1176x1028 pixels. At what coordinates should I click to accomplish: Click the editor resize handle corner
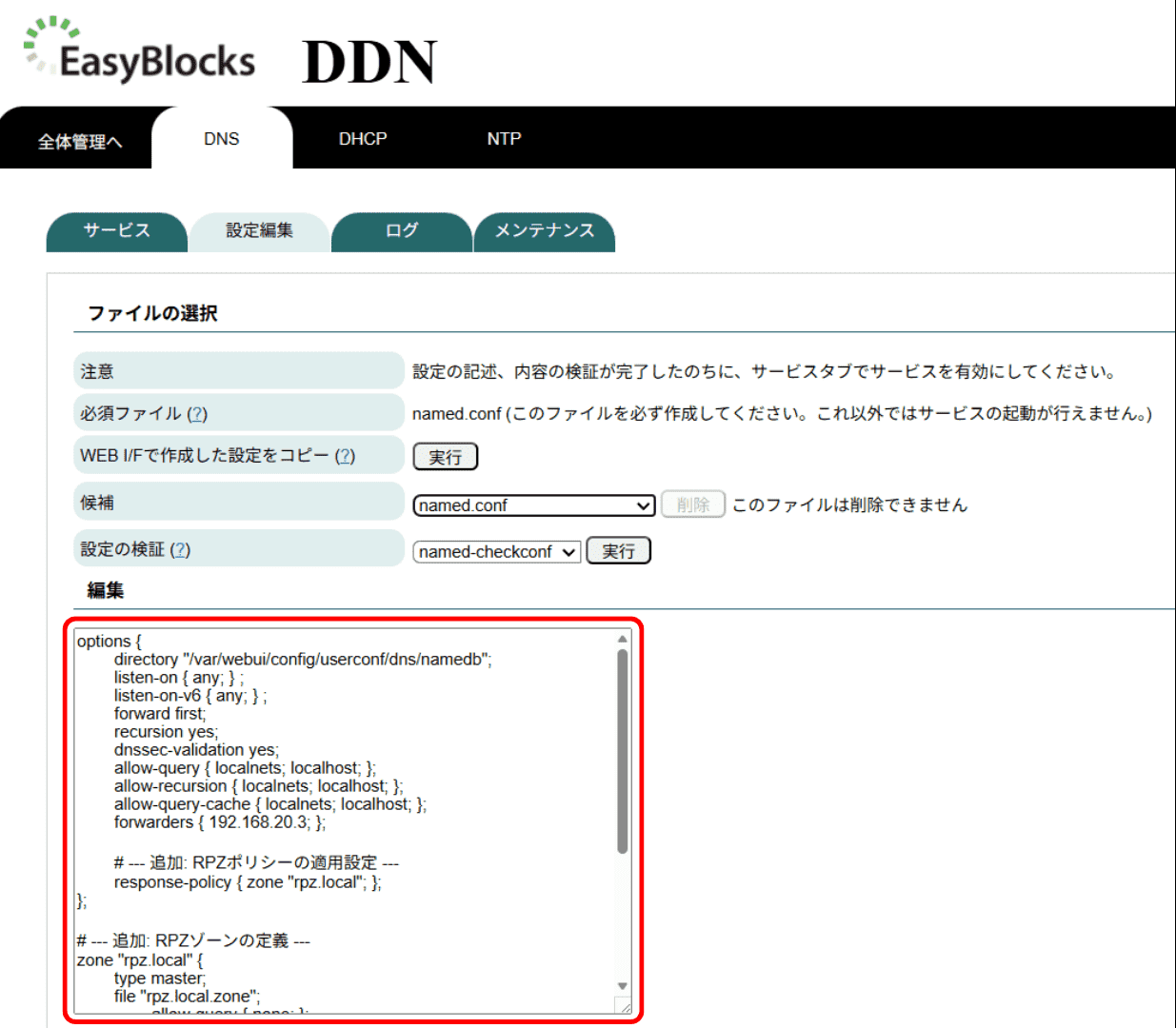tap(624, 1006)
